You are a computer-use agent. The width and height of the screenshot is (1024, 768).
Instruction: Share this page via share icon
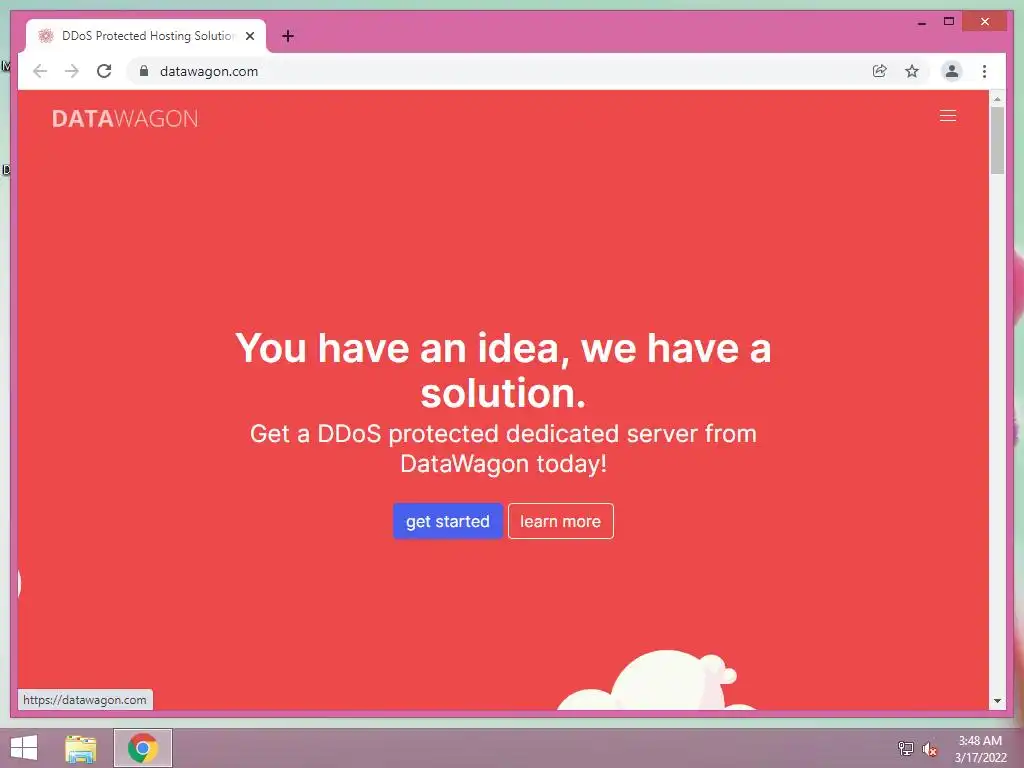click(x=880, y=71)
